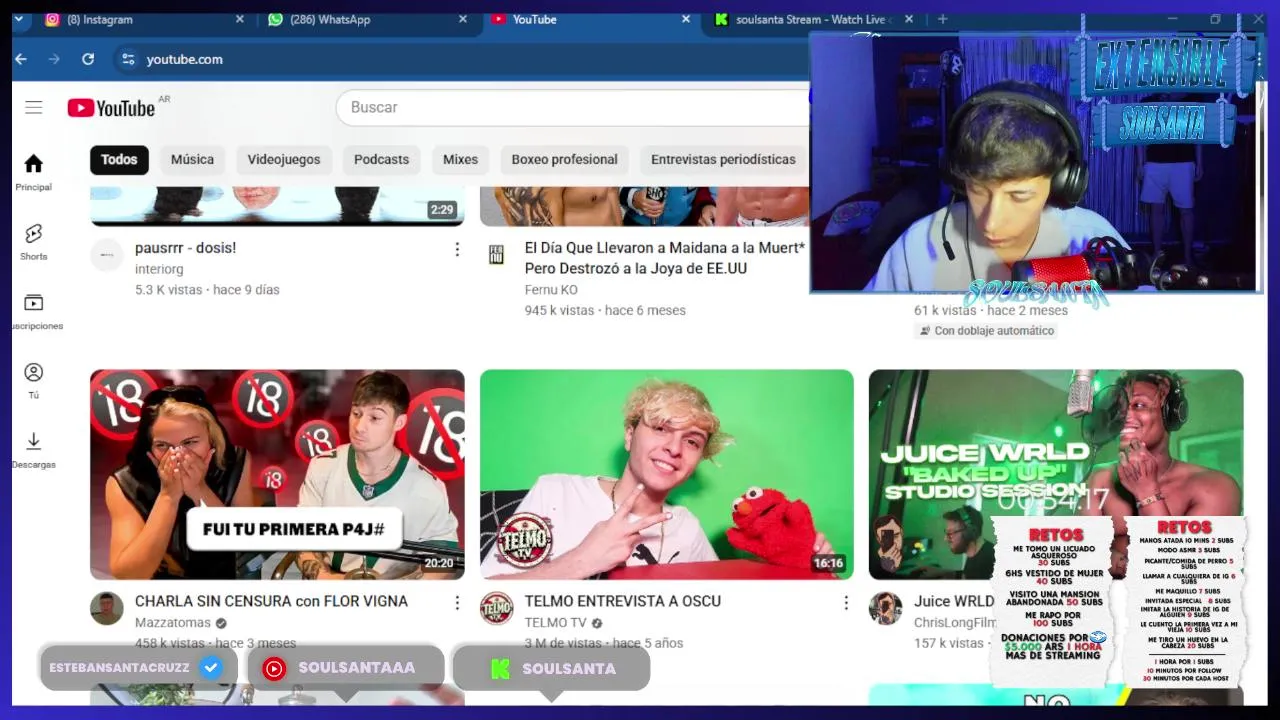This screenshot has width=1280, height=720.
Task: Open Shorts from the sidebar
Action: (x=34, y=242)
